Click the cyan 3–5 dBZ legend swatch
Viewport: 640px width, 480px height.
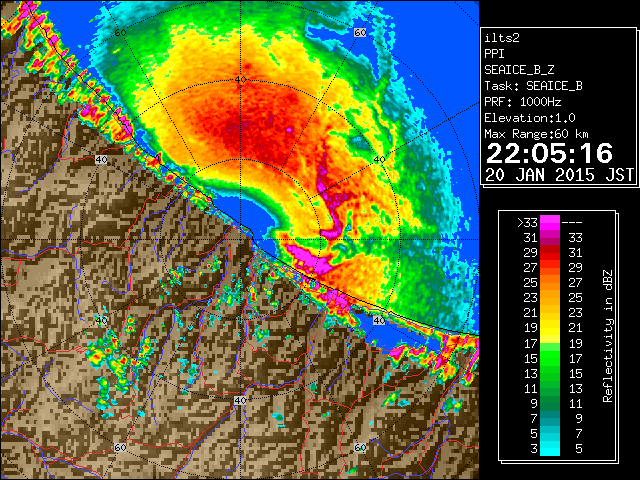[x=550, y=449]
